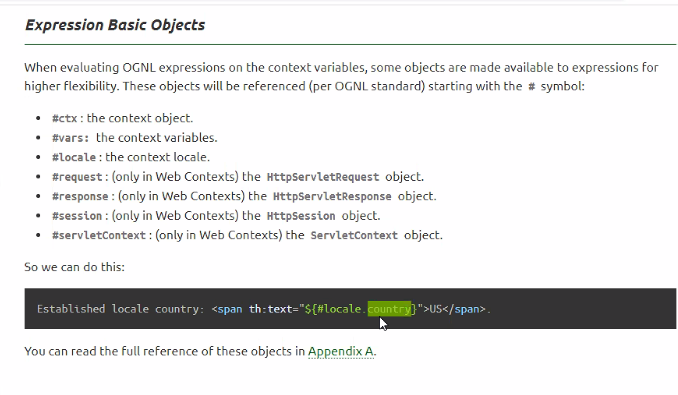Click the ServletContext code text
The width and height of the screenshot is (678, 395).
click(x=354, y=235)
